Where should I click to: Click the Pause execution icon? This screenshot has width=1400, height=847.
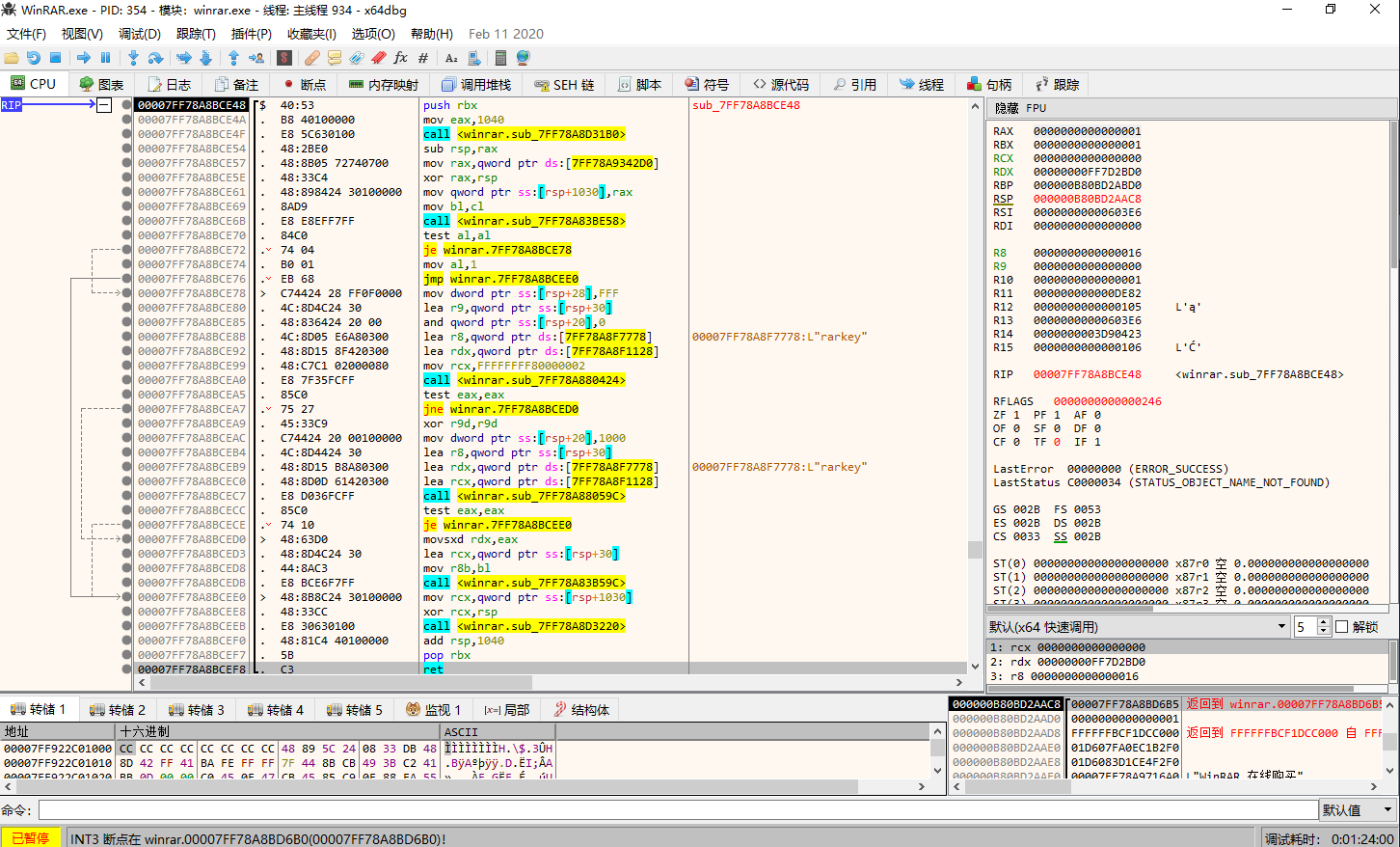(105, 58)
